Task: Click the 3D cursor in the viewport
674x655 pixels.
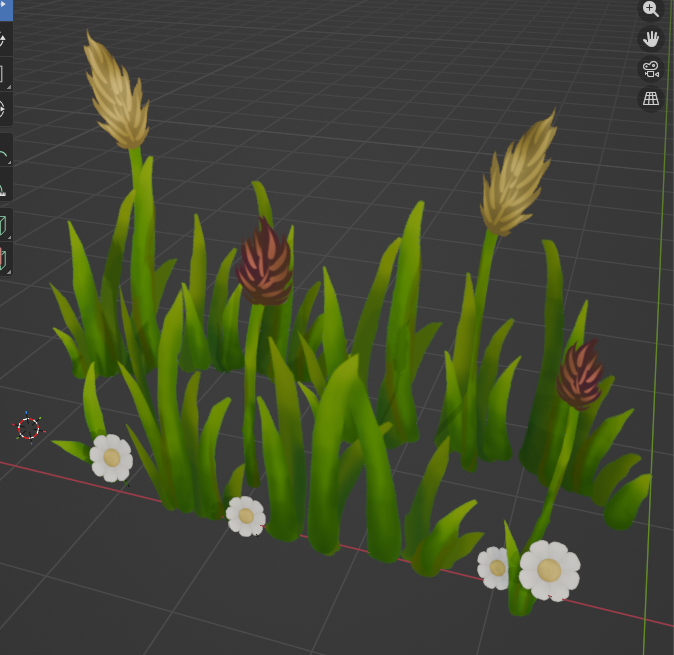Action: point(29,428)
